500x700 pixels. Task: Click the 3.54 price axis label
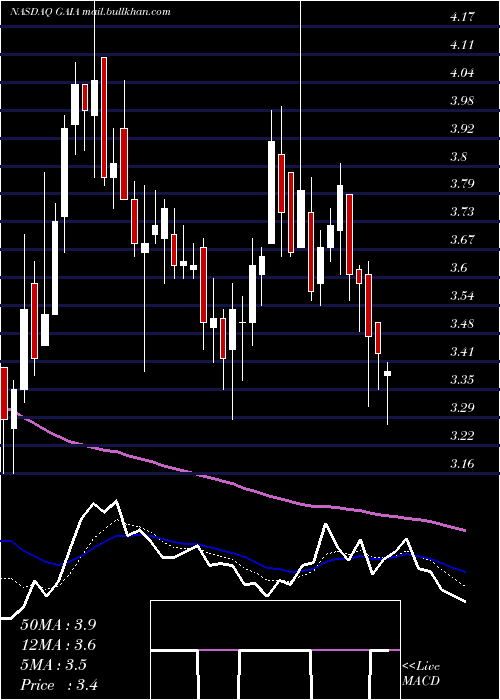(463, 296)
